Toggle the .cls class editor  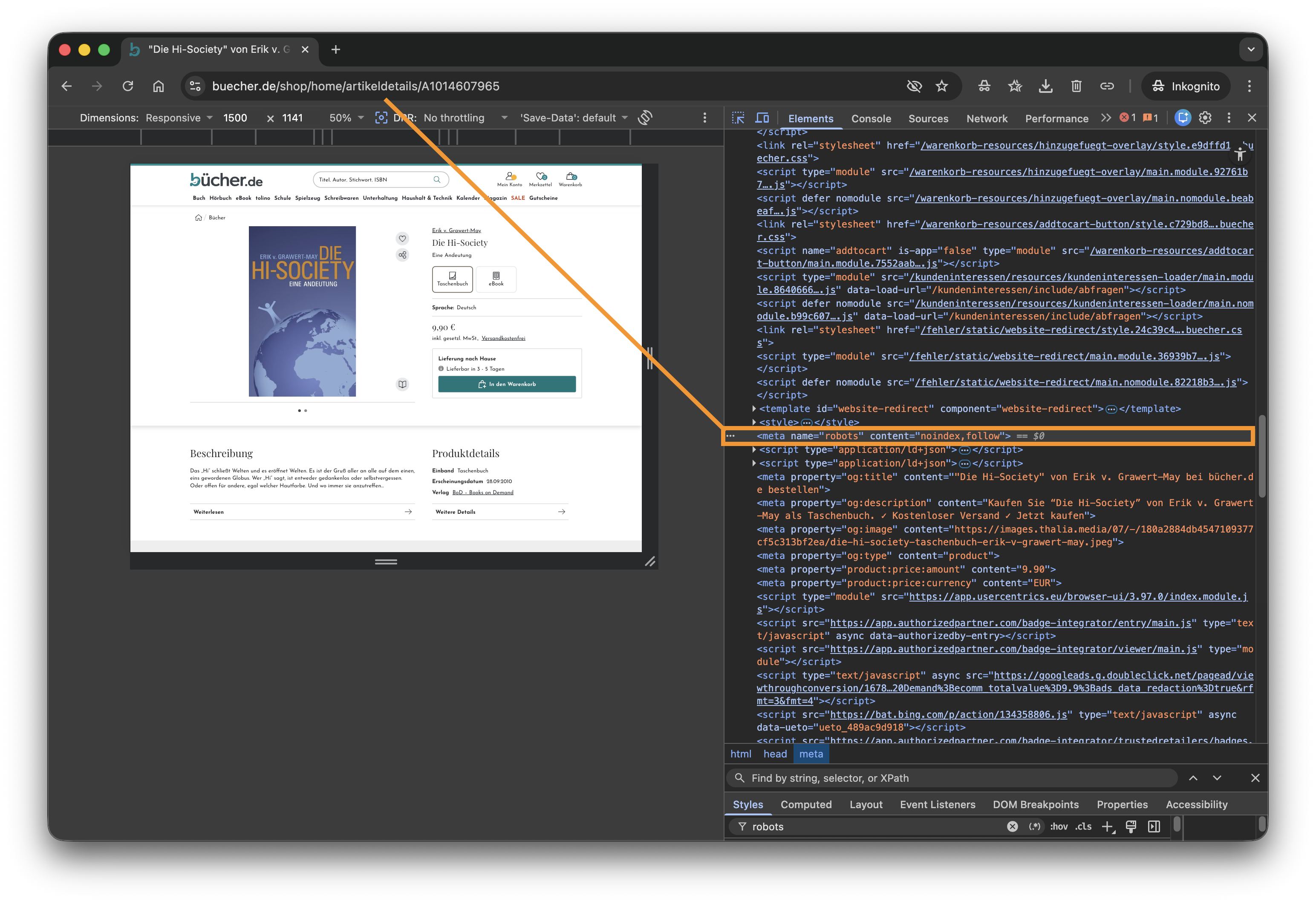[1083, 826]
